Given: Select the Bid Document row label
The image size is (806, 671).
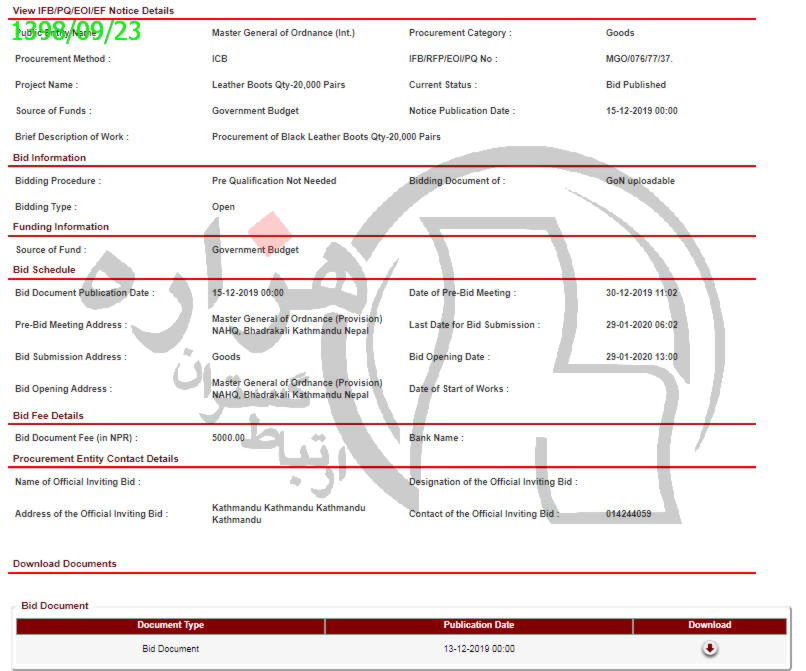Looking at the screenshot, I should [x=170, y=649].
